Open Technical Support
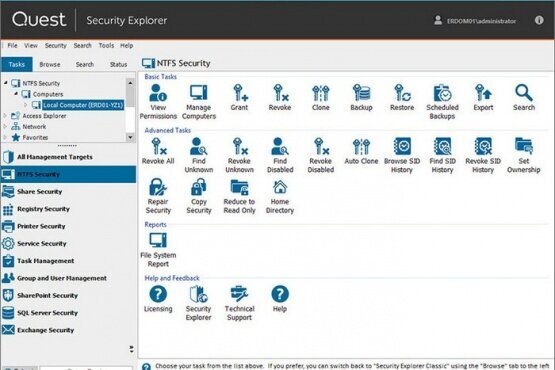 [240, 303]
